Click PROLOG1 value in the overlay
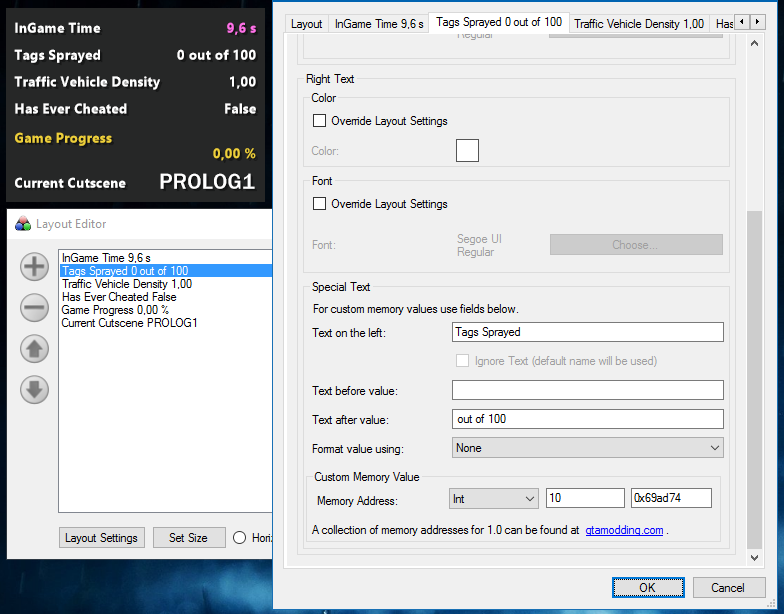 (208, 182)
